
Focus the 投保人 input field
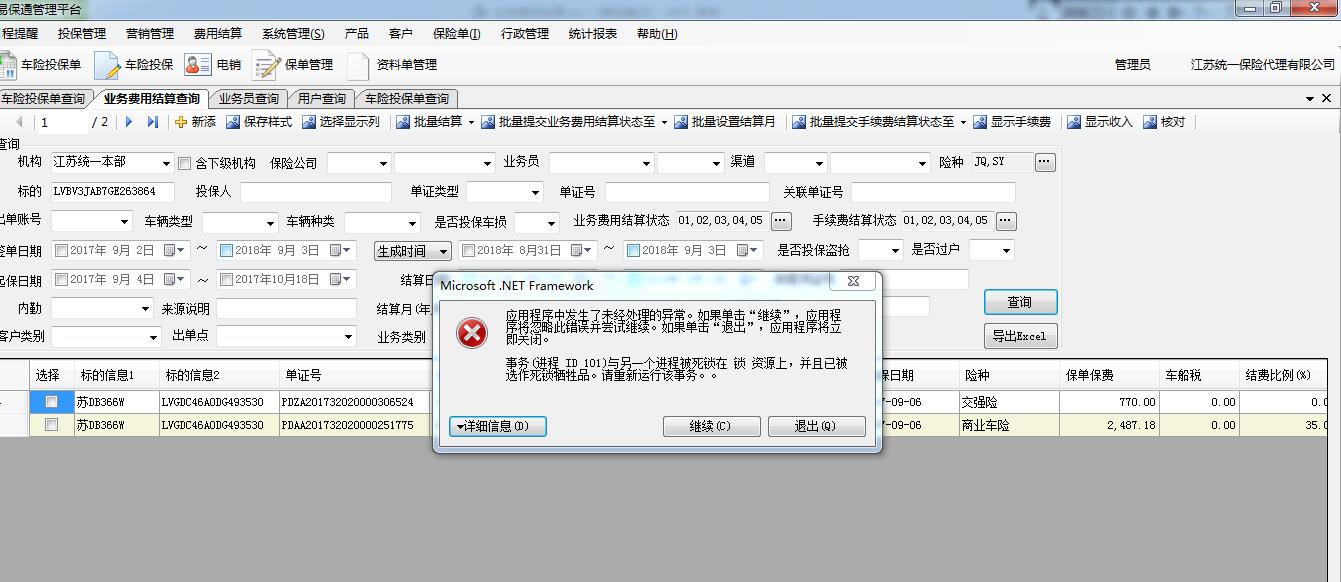tap(316, 192)
